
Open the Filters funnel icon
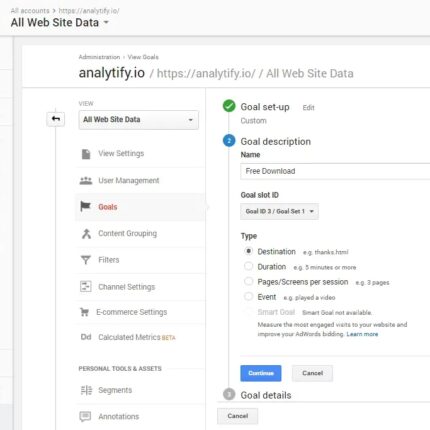[86, 260]
